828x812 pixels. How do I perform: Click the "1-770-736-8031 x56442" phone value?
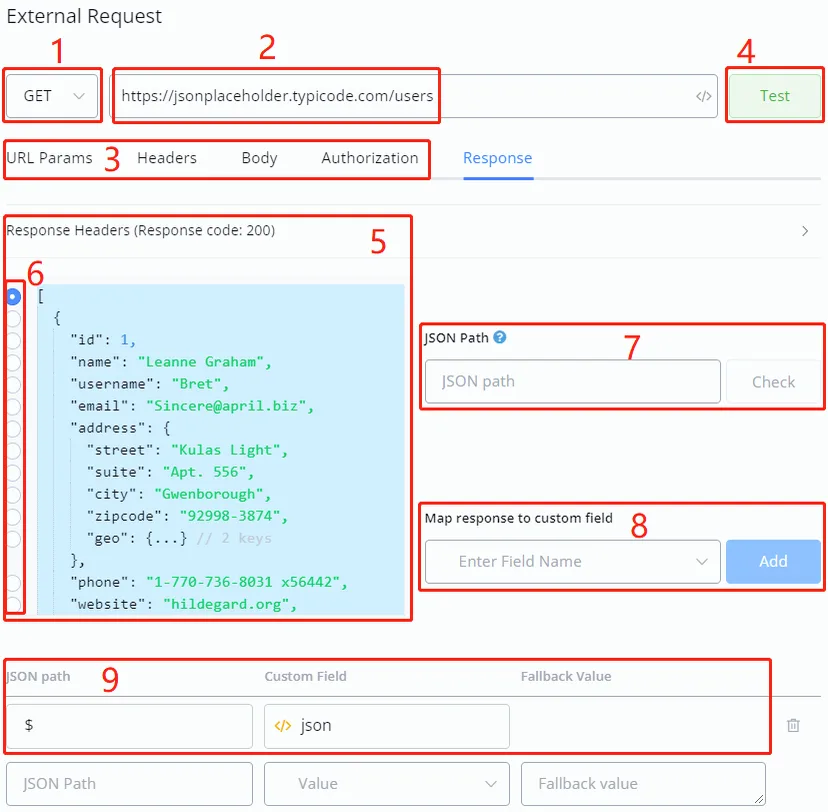[243, 582]
